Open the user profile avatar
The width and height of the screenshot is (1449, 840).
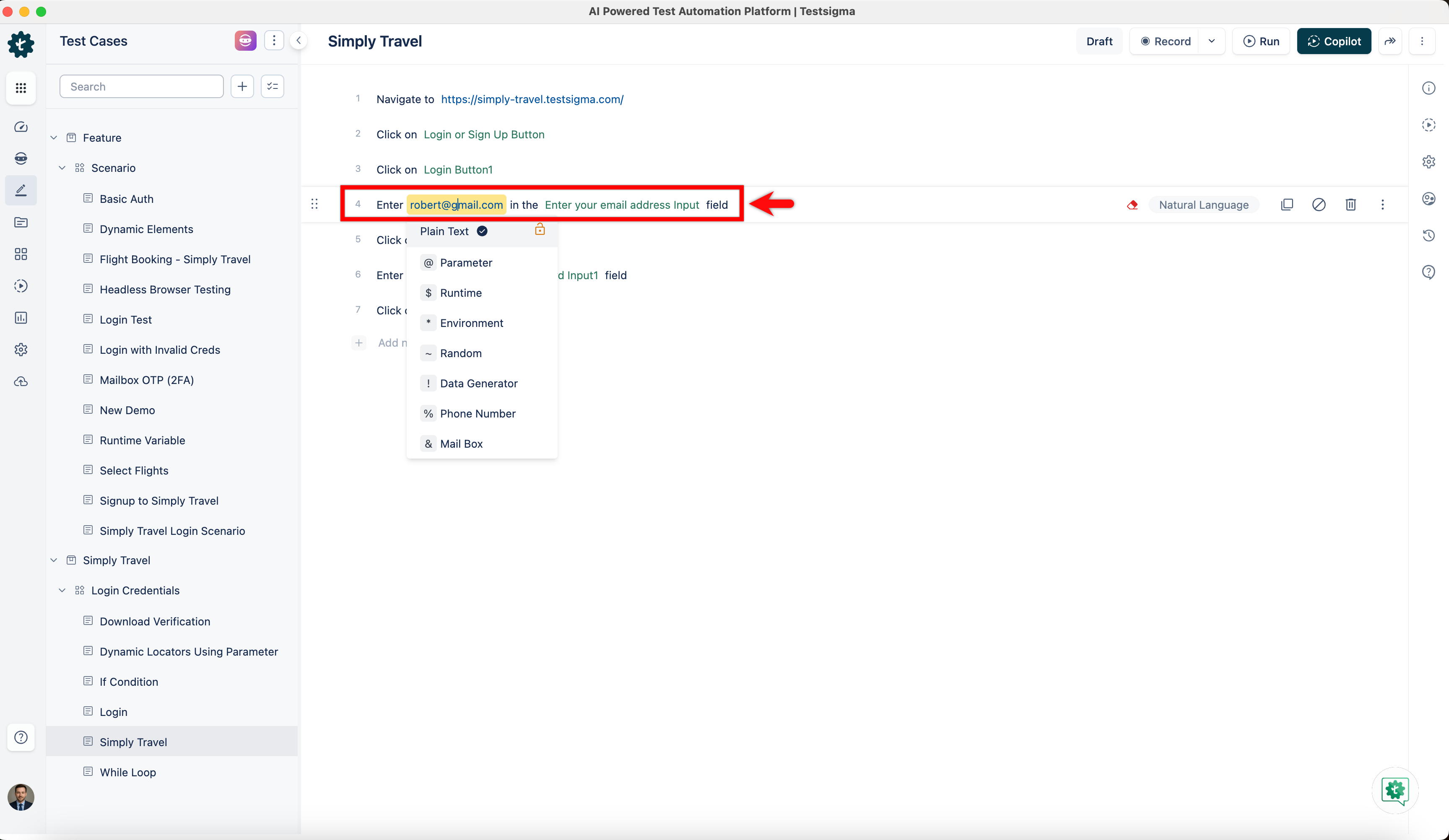point(21,797)
